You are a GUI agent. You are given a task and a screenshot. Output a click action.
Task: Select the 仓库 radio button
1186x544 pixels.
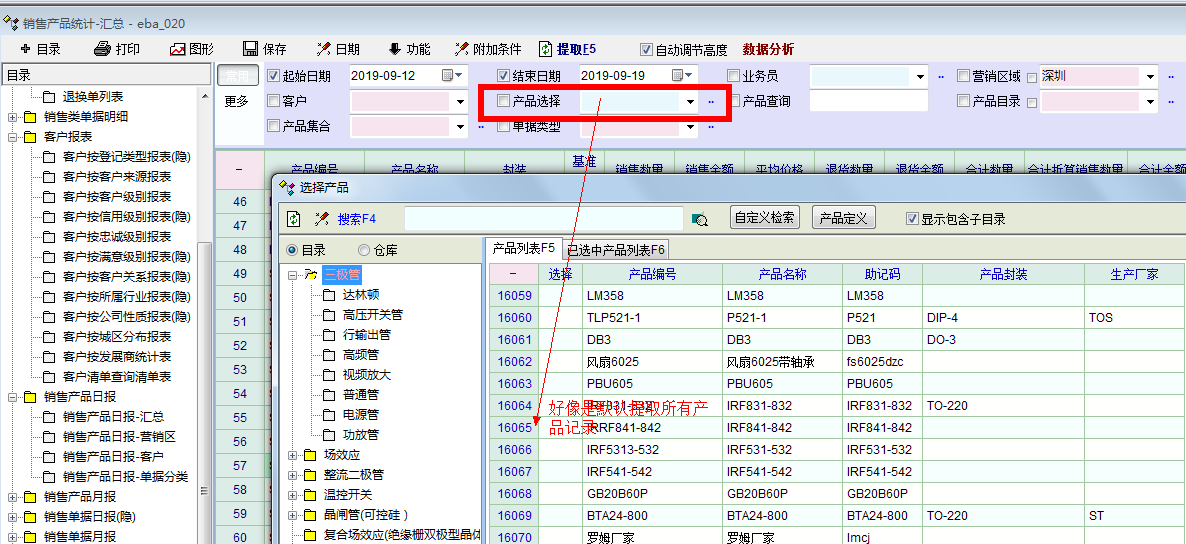(x=365, y=250)
